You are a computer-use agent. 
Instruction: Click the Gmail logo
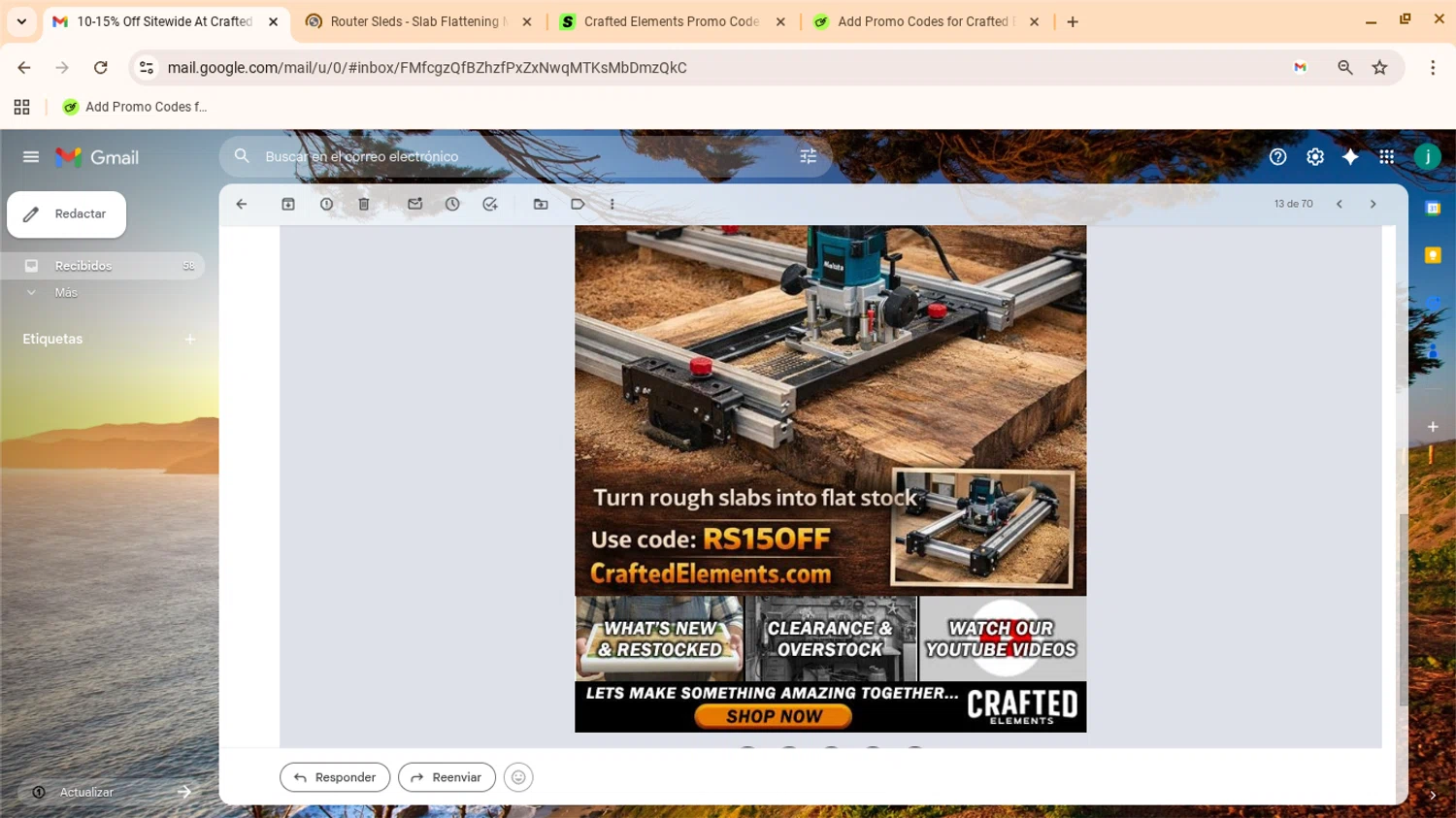[x=97, y=157]
